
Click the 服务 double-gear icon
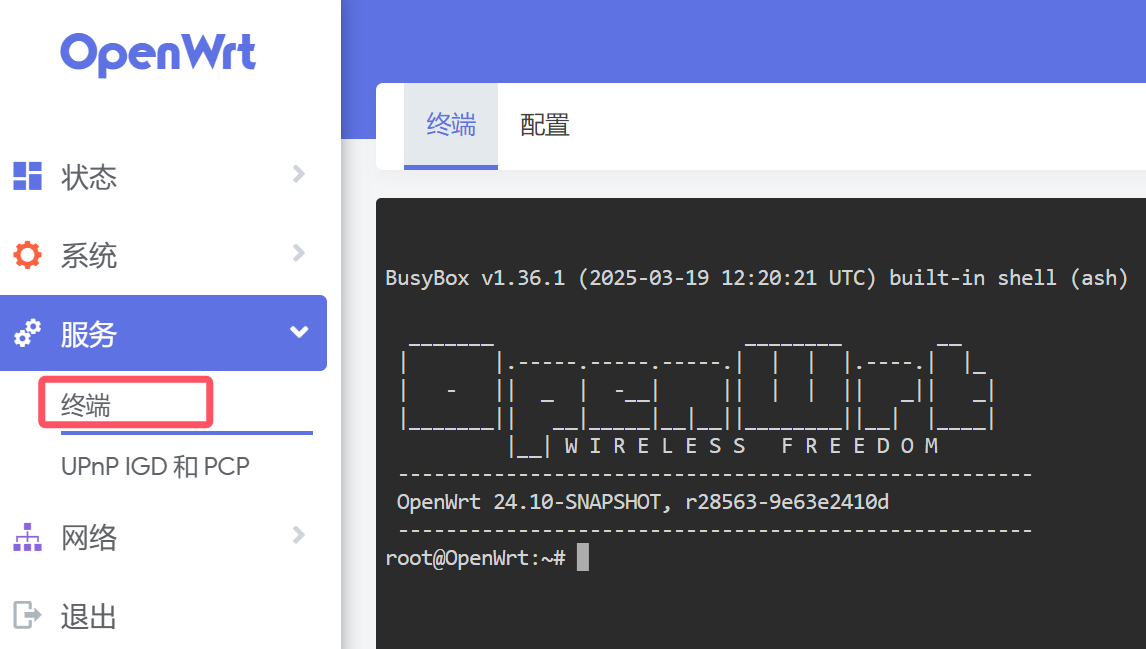click(x=27, y=333)
